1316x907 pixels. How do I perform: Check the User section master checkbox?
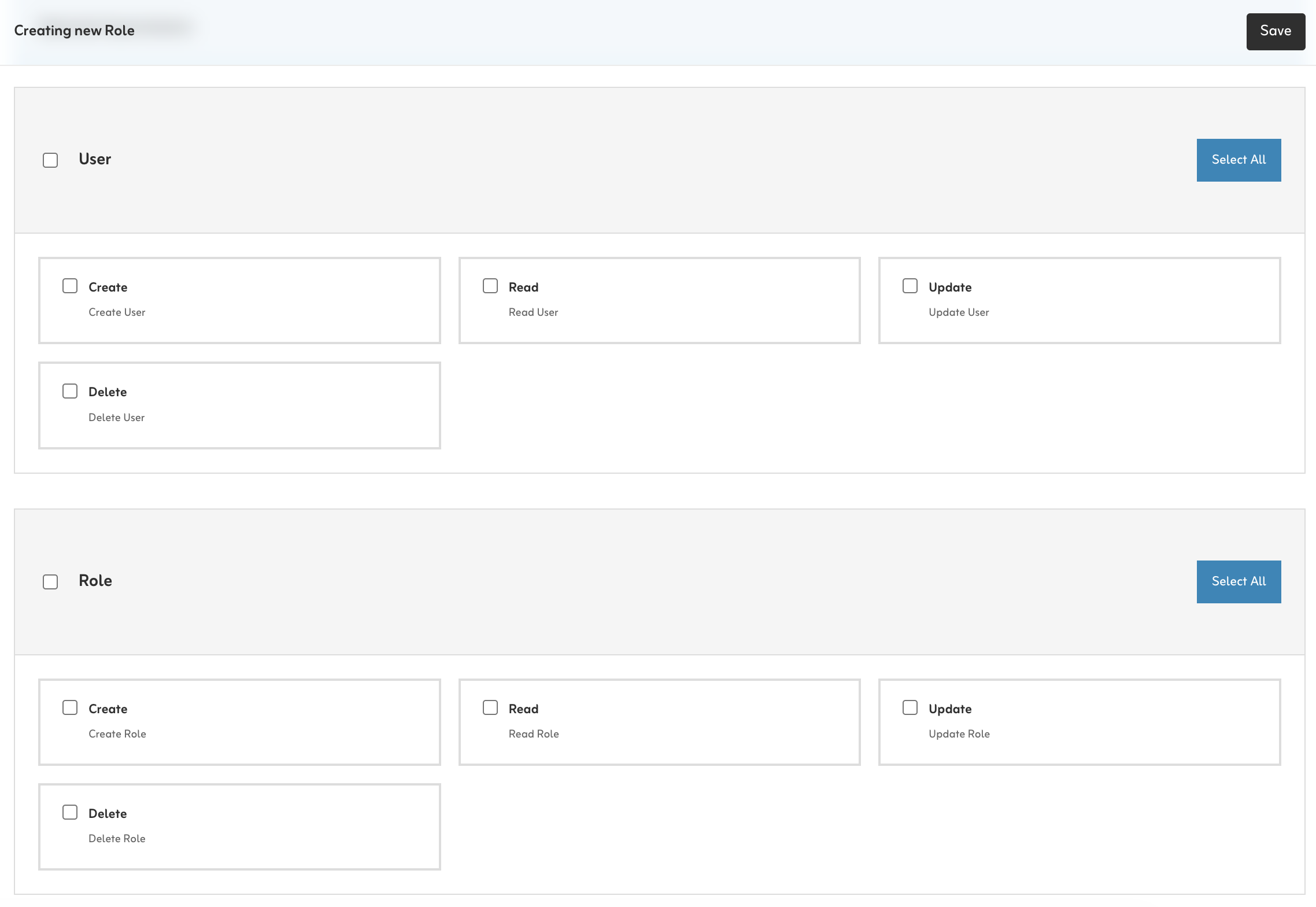(50, 160)
